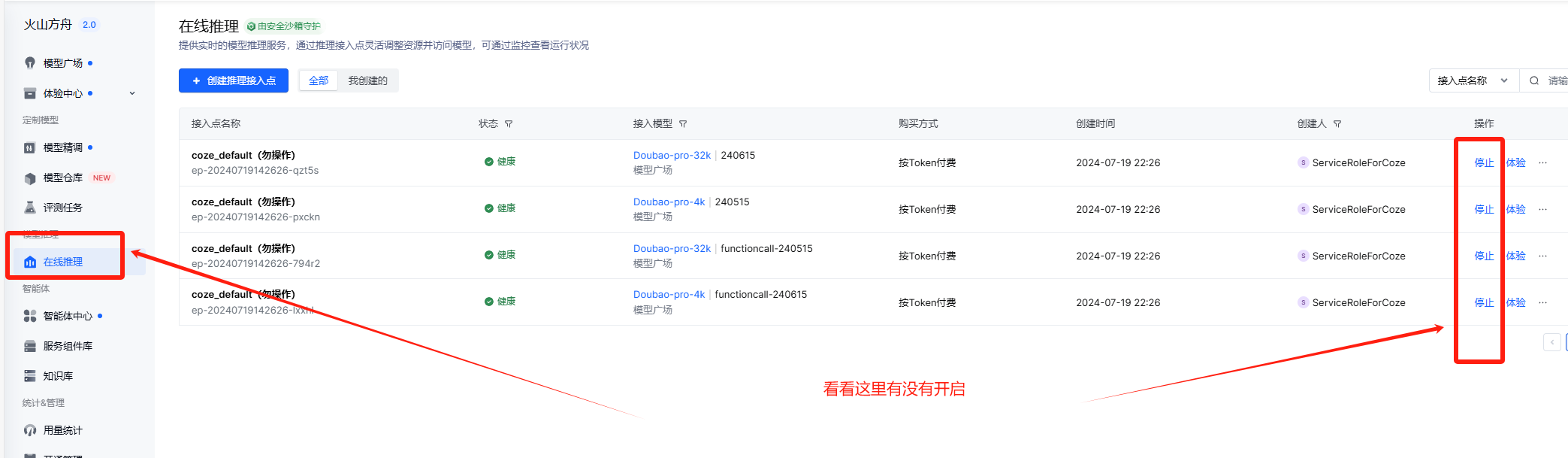Open more actions for the qzt5s endpoint
The height and width of the screenshot is (458, 1568).
pyautogui.click(x=1542, y=162)
